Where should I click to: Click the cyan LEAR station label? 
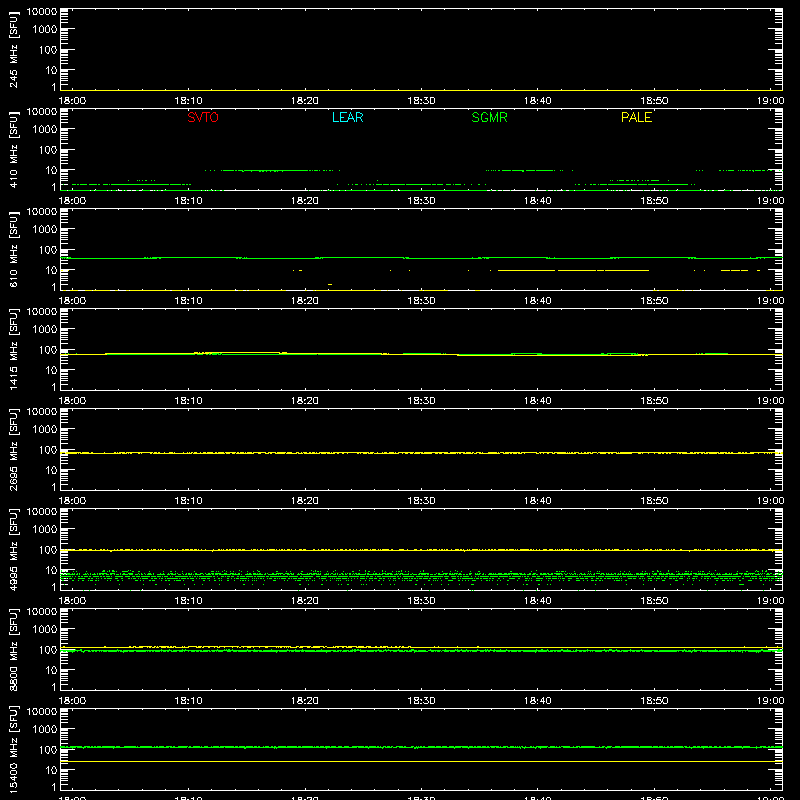click(x=347, y=117)
